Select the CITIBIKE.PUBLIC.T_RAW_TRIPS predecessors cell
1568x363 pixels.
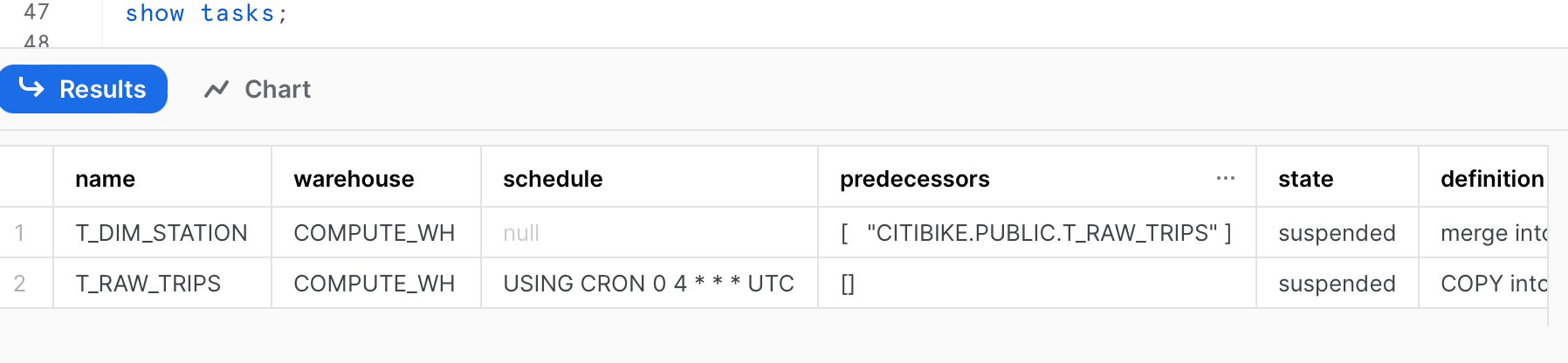point(1037,233)
